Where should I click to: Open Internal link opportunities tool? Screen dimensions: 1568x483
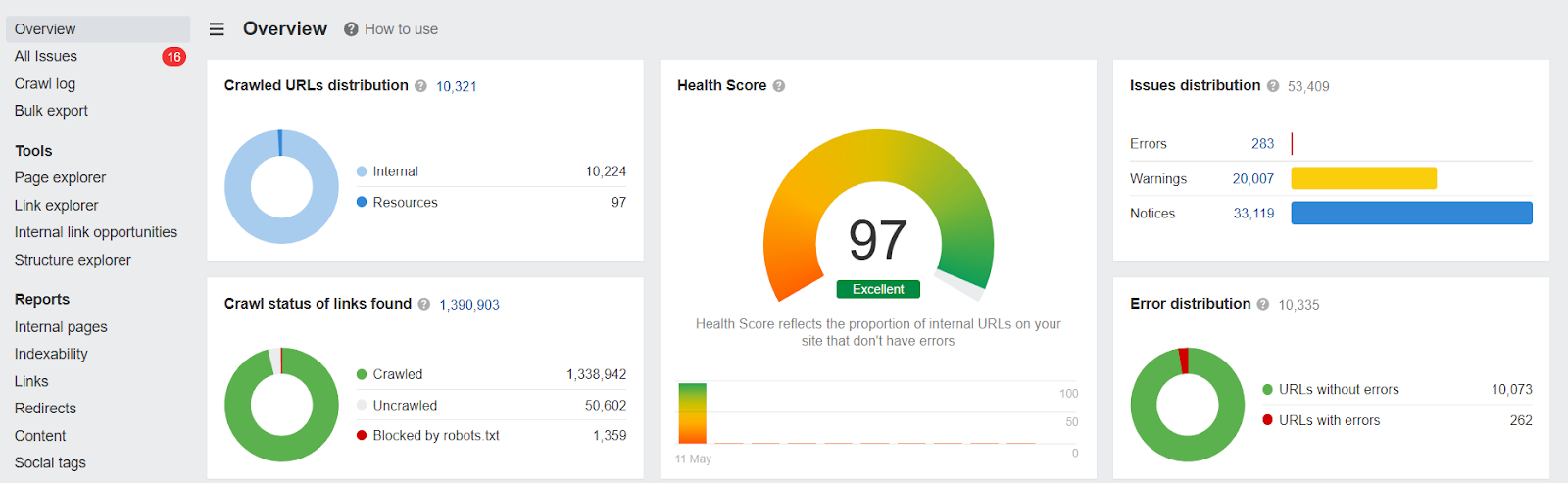coord(96,232)
